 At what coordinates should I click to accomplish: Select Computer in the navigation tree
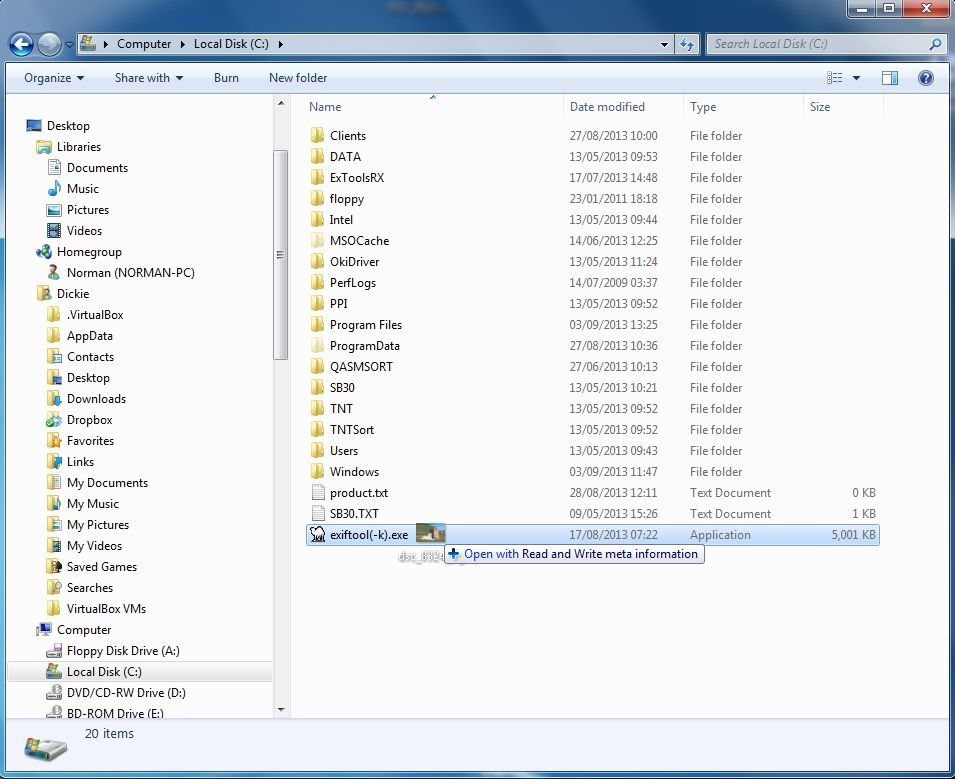coord(84,630)
